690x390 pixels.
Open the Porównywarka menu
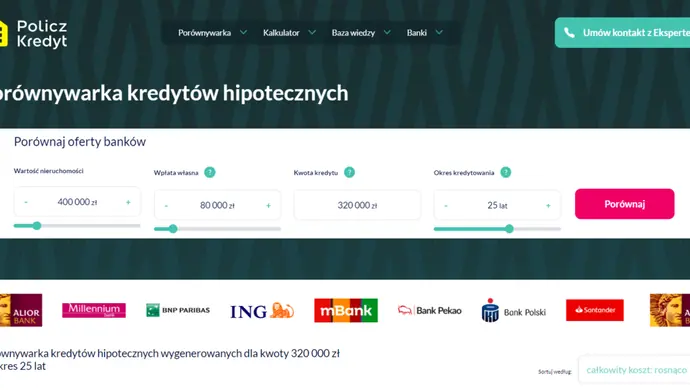[x=204, y=33]
